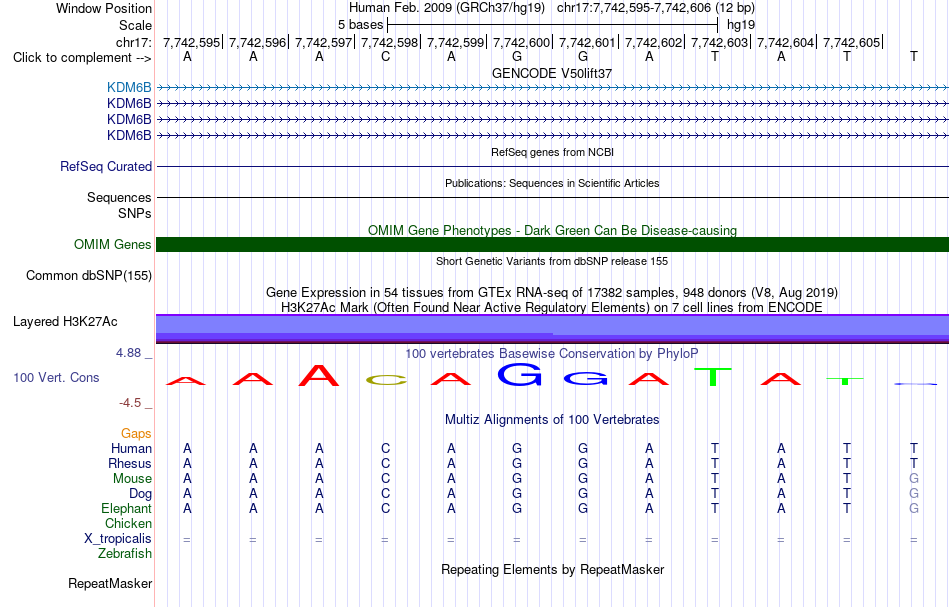Screen dimensions: 950x607
Task: Click the hg19 label beside scale bar
Action: (x=740, y=25)
